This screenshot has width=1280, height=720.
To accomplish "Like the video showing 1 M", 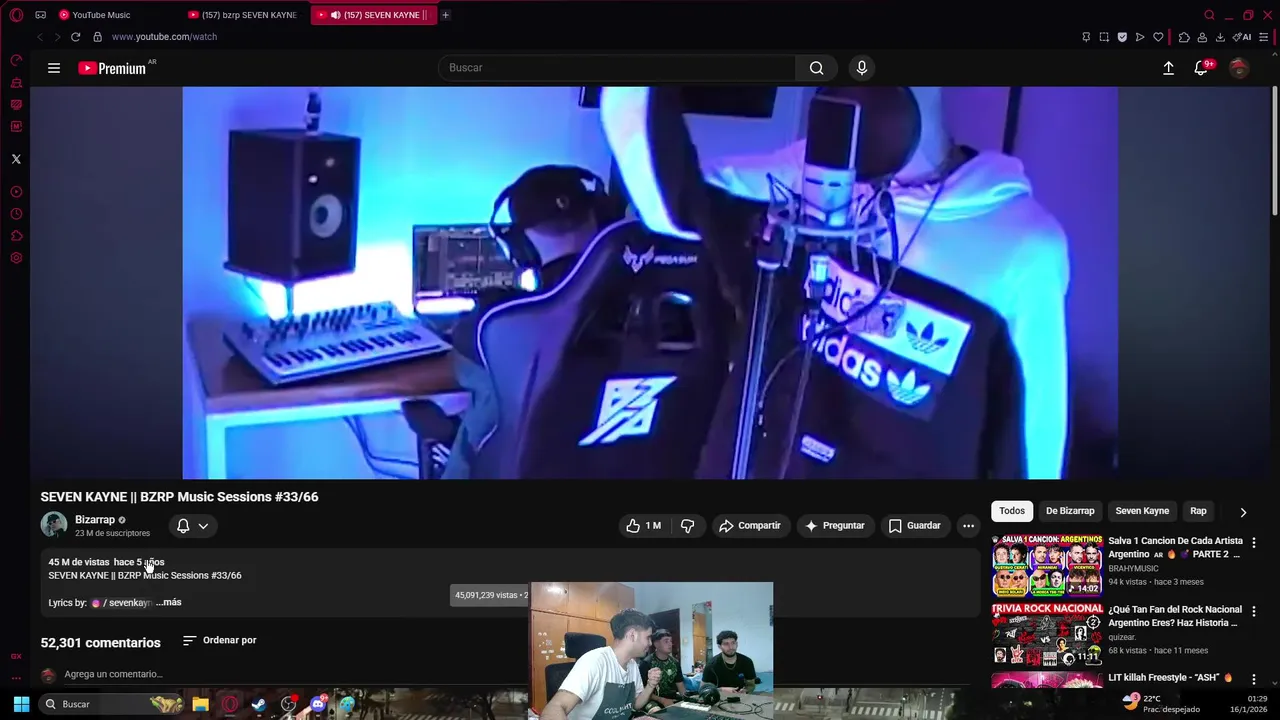I will point(644,526).
